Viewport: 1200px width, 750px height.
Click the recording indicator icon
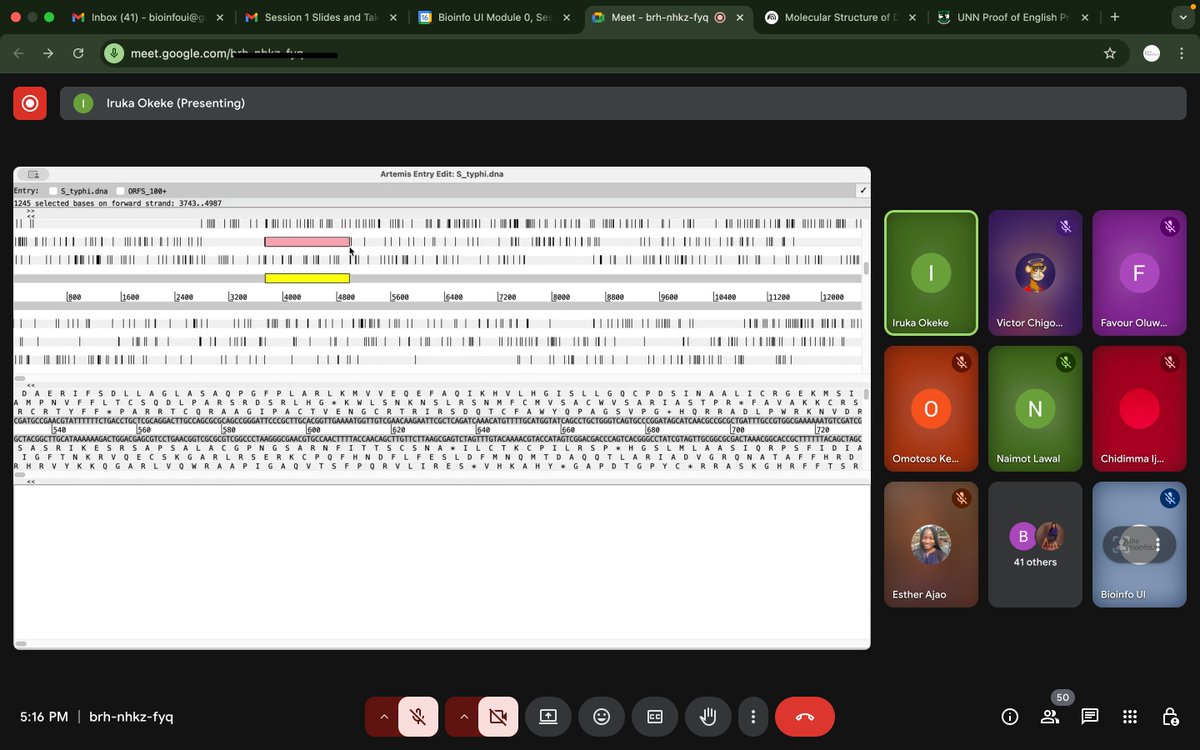(29, 101)
